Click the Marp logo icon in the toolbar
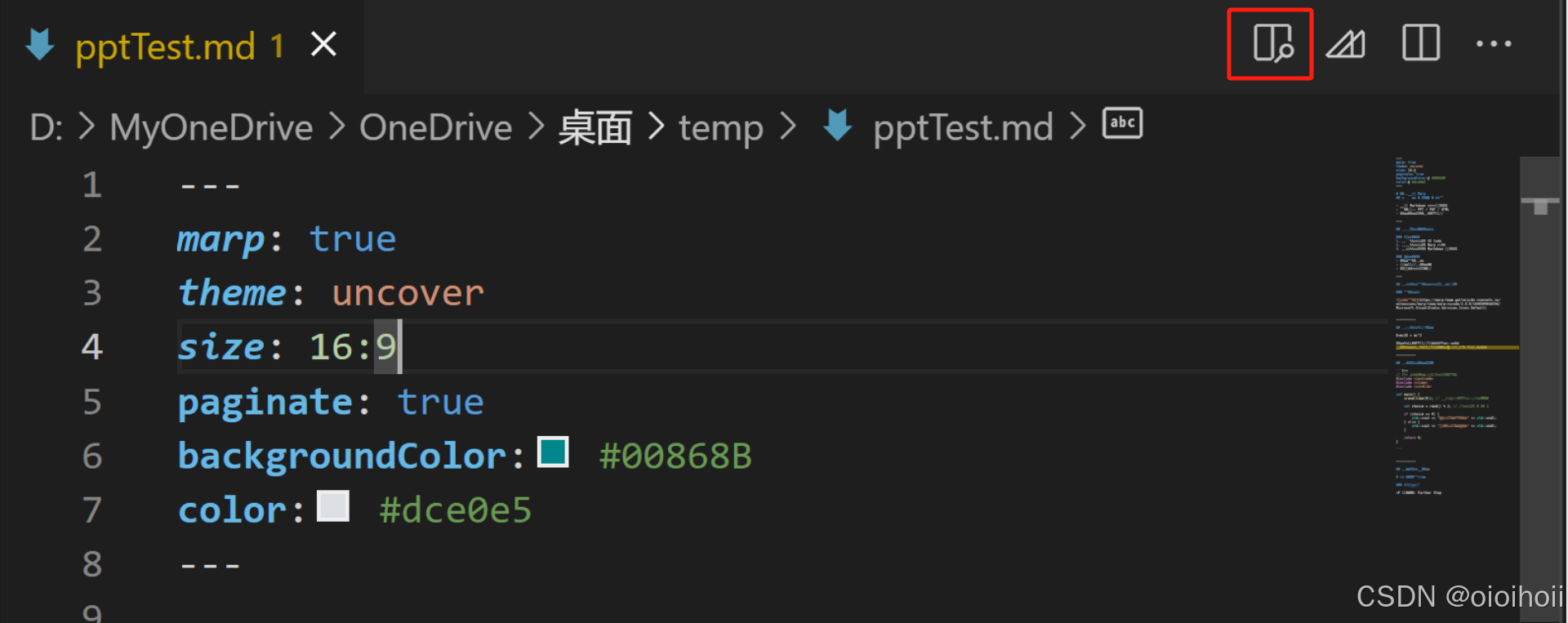This screenshot has width=1568, height=623. click(x=1344, y=44)
